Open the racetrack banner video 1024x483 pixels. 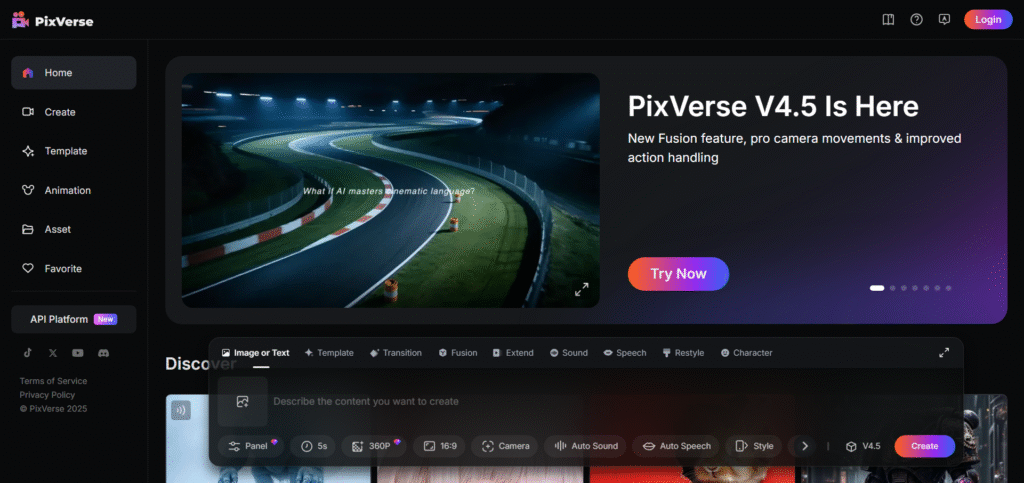(391, 190)
